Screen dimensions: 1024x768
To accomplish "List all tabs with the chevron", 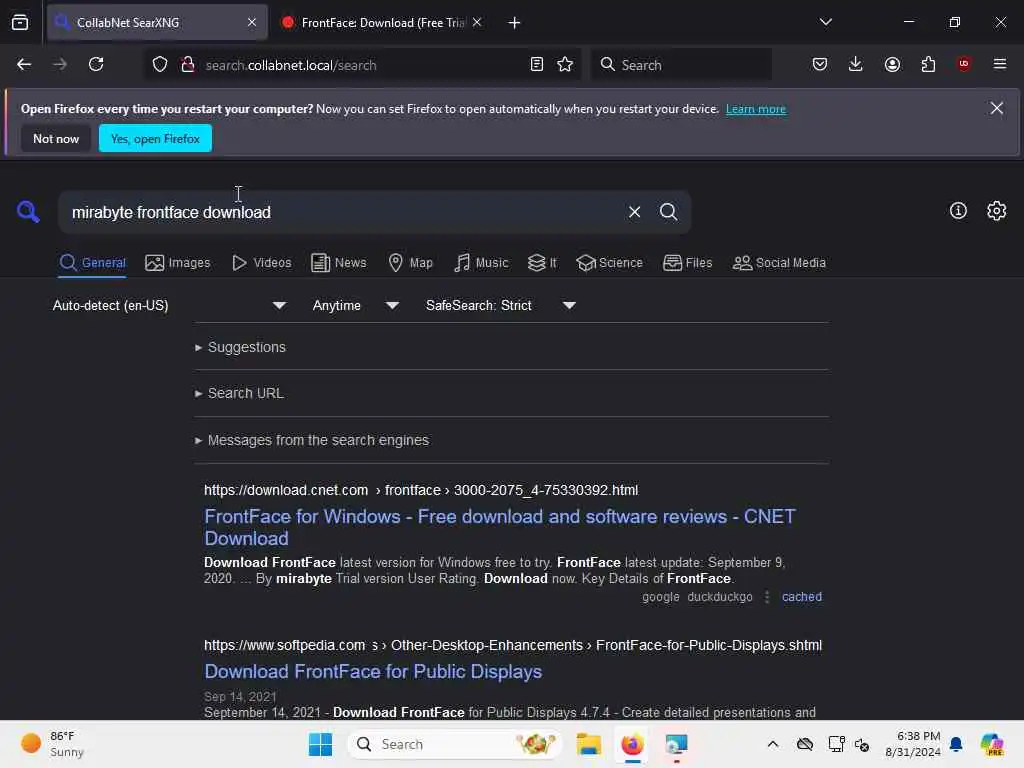I will [x=825, y=22].
